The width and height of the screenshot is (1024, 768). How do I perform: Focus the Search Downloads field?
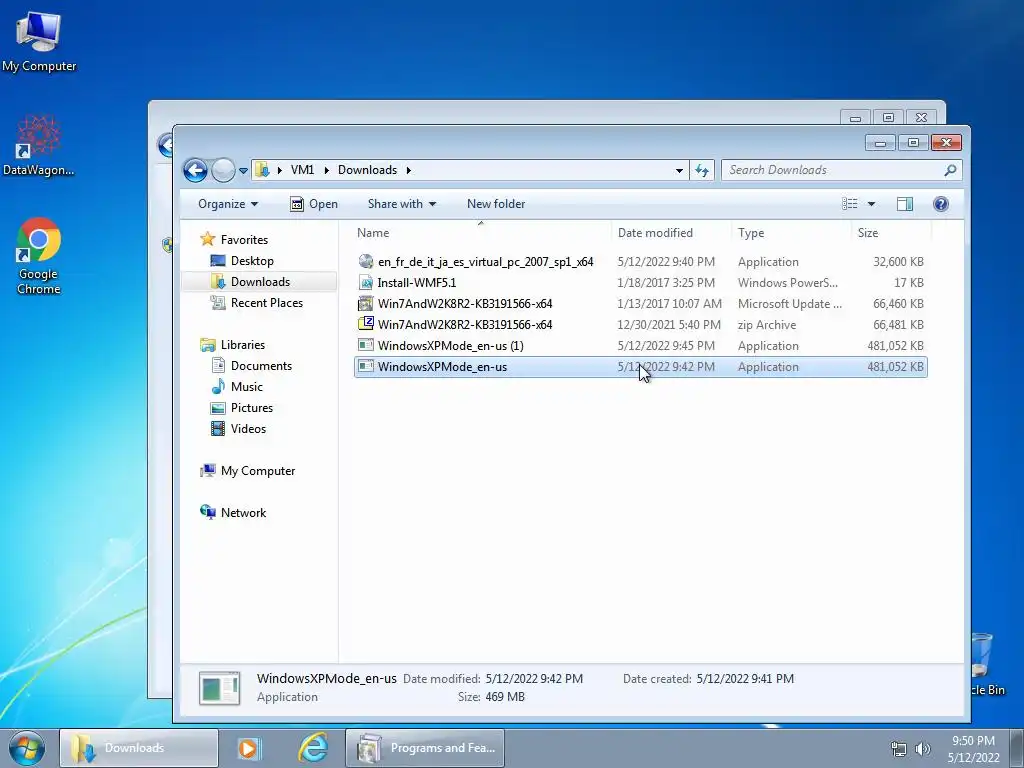[x=841, y=170]
